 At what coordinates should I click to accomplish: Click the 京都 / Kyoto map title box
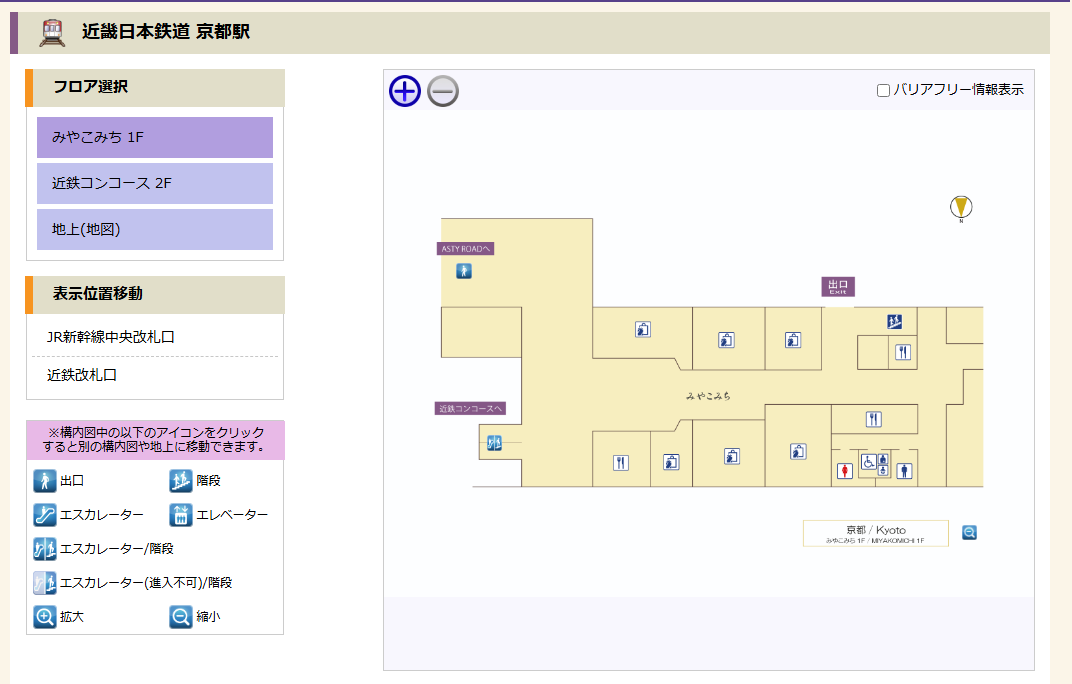[876, 534]
